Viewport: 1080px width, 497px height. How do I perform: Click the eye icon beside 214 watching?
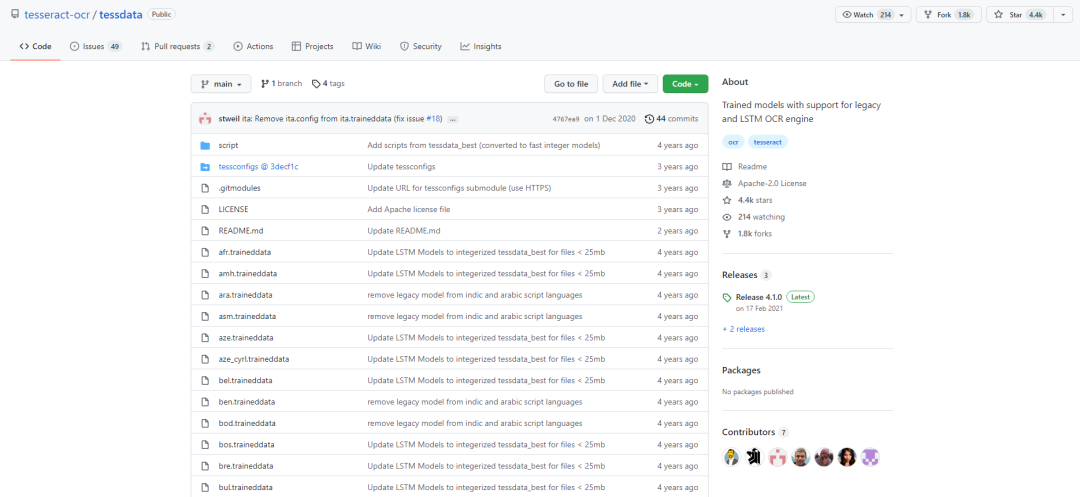point(727,217)
